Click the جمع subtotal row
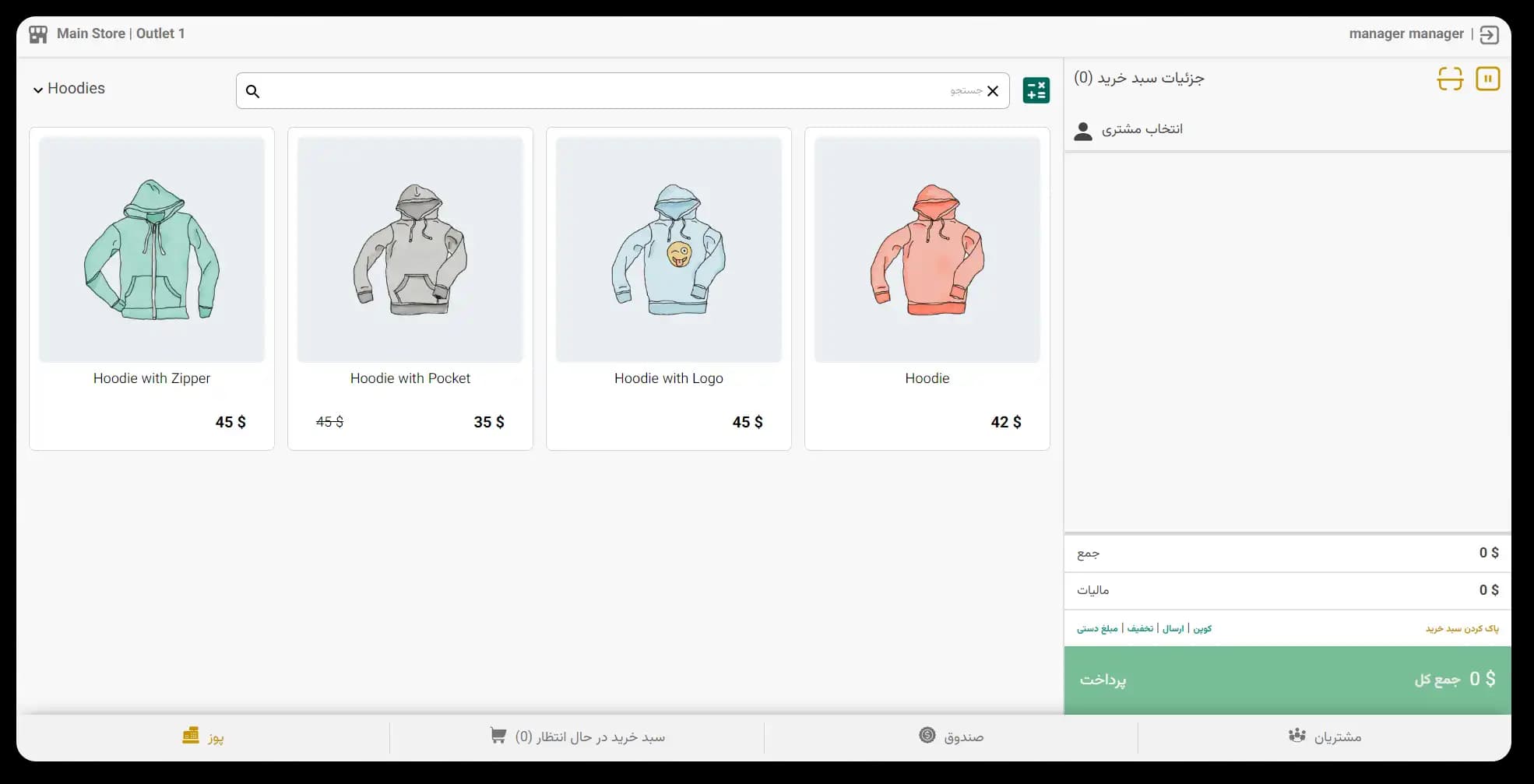 (1287, 554)
